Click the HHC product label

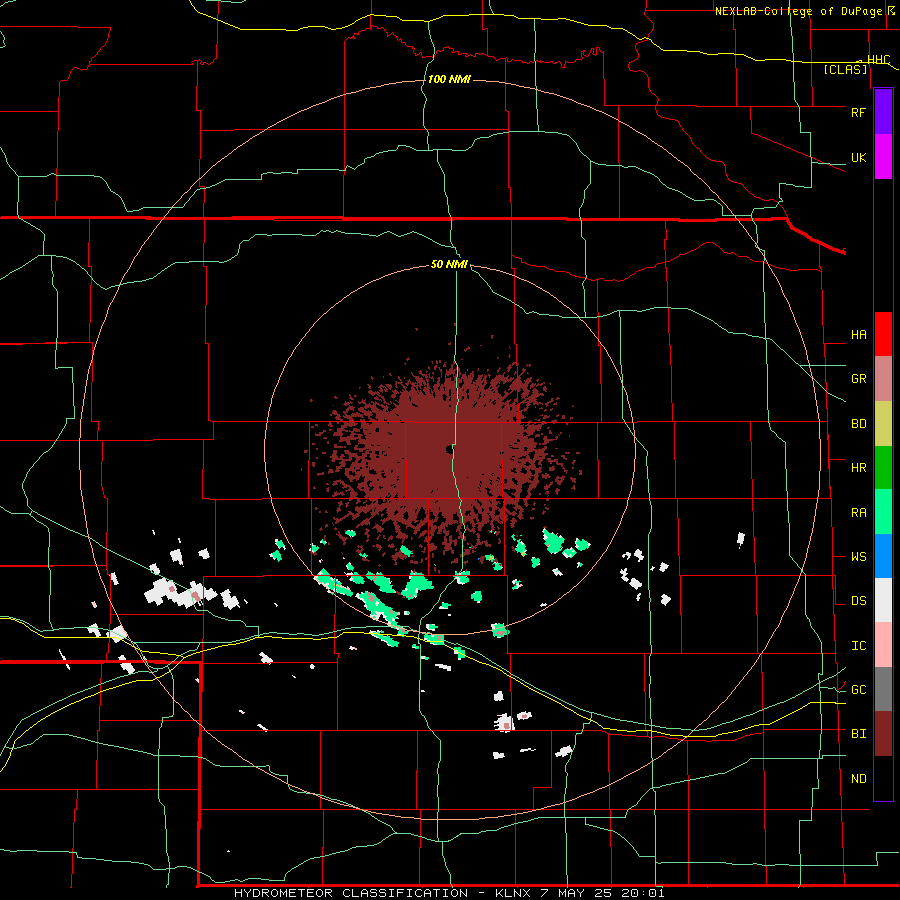point(878,60)
